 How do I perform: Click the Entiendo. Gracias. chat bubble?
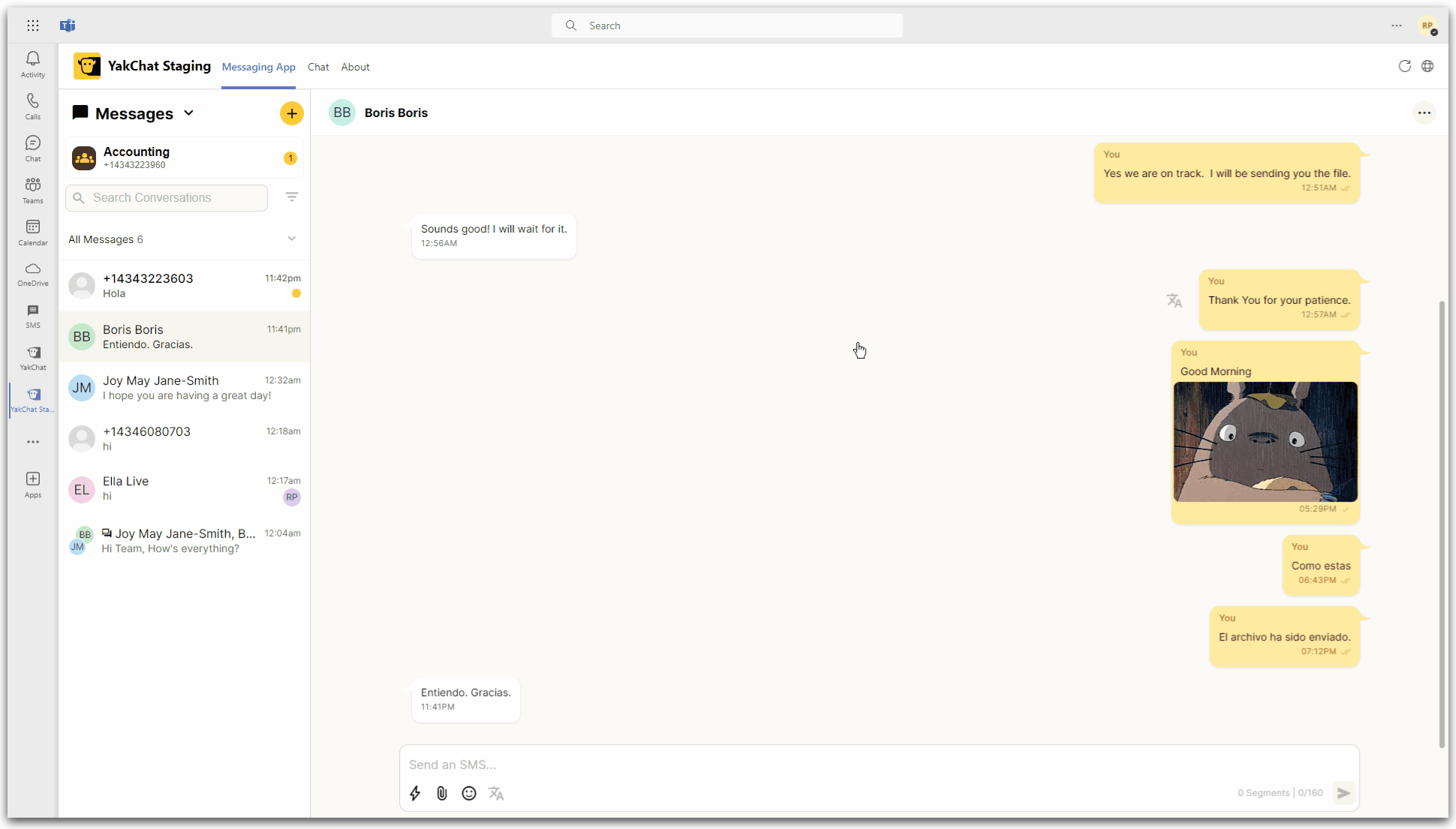point(466,699)
